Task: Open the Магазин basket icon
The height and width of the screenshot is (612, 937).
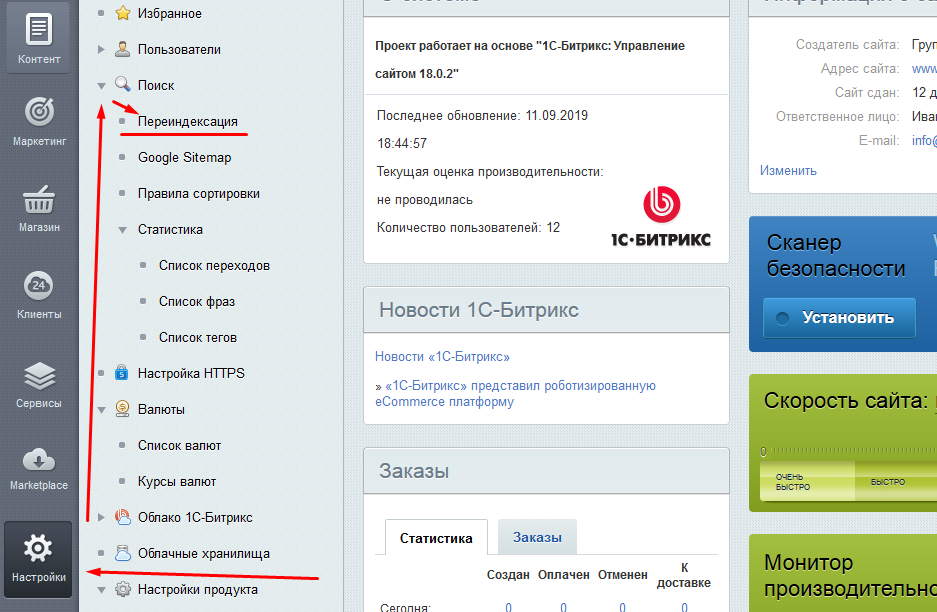Action: coord(39,199)
